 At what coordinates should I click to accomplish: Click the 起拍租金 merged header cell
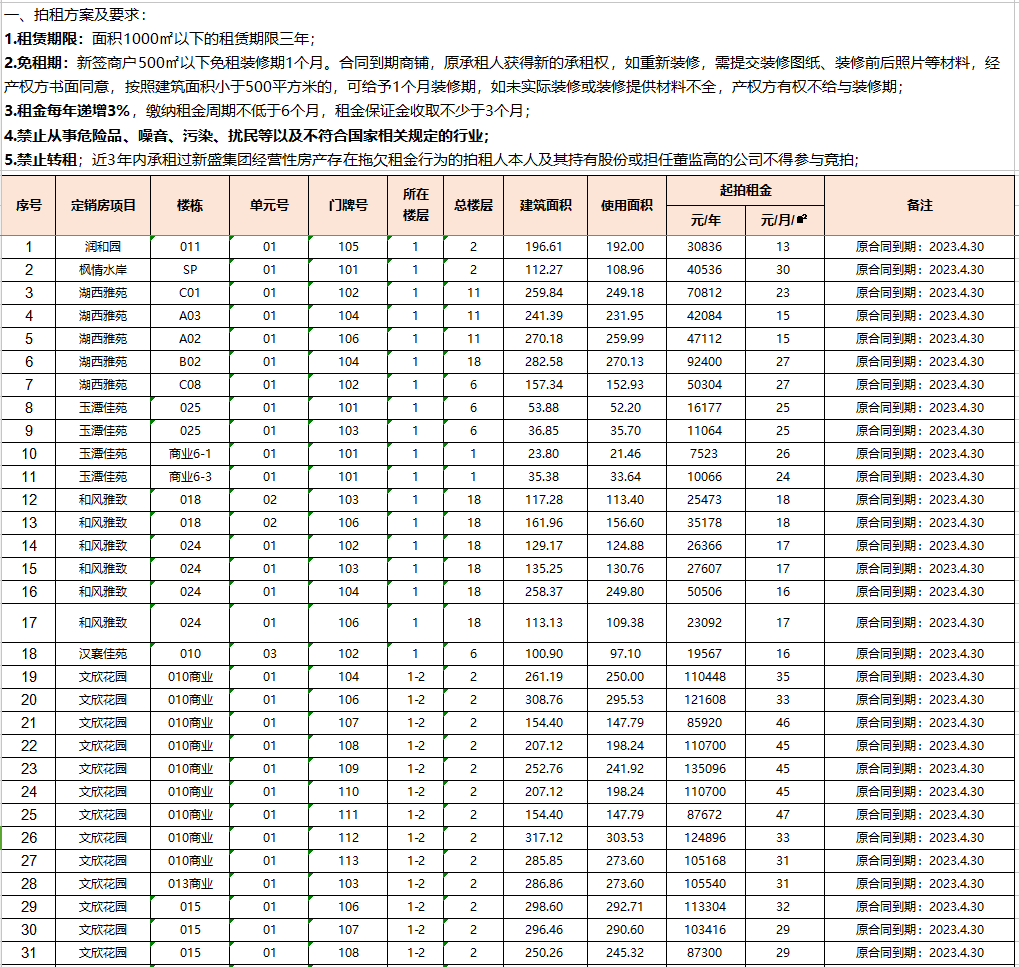[745, 190]
